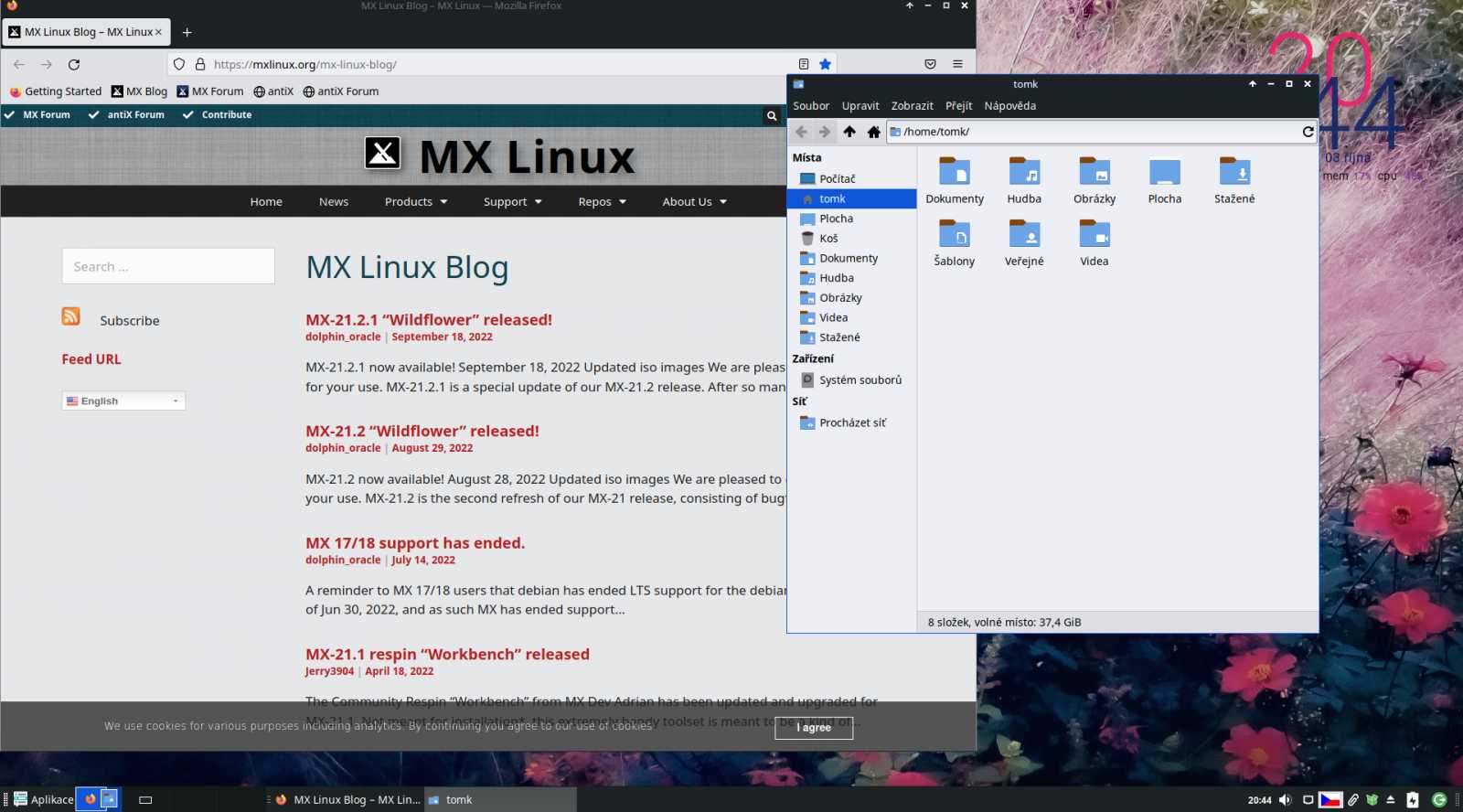Open MX-21.1 respin Workbench released post
This screenshot has width=1463, height=812.
[447, 655]
